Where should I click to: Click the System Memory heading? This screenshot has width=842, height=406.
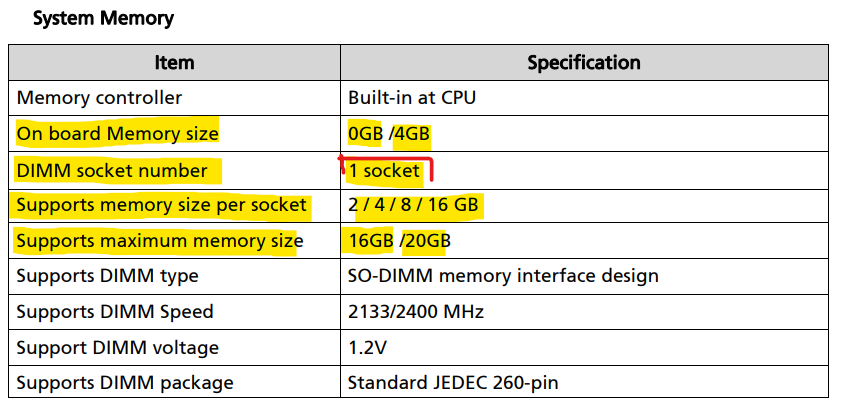click(103, 19)
